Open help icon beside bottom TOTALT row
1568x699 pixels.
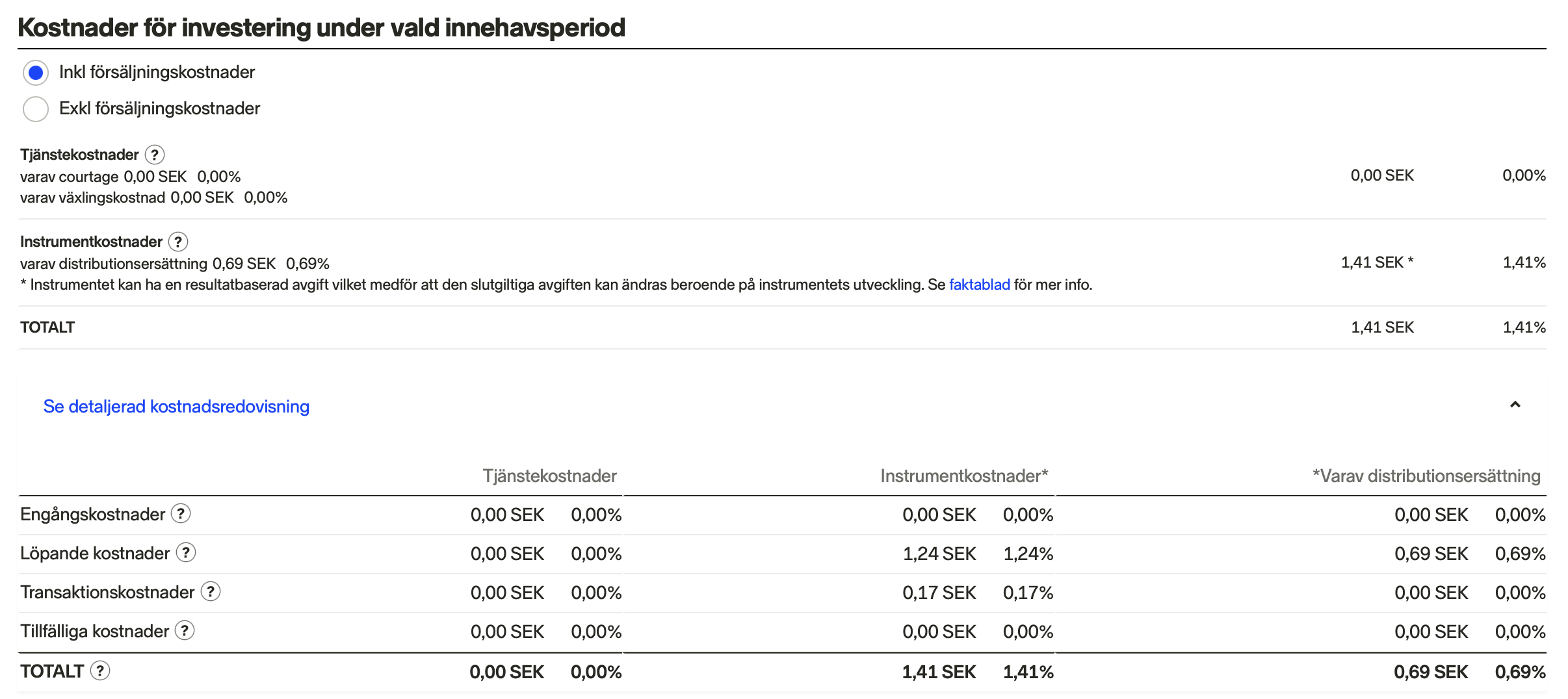click(100, 671)
